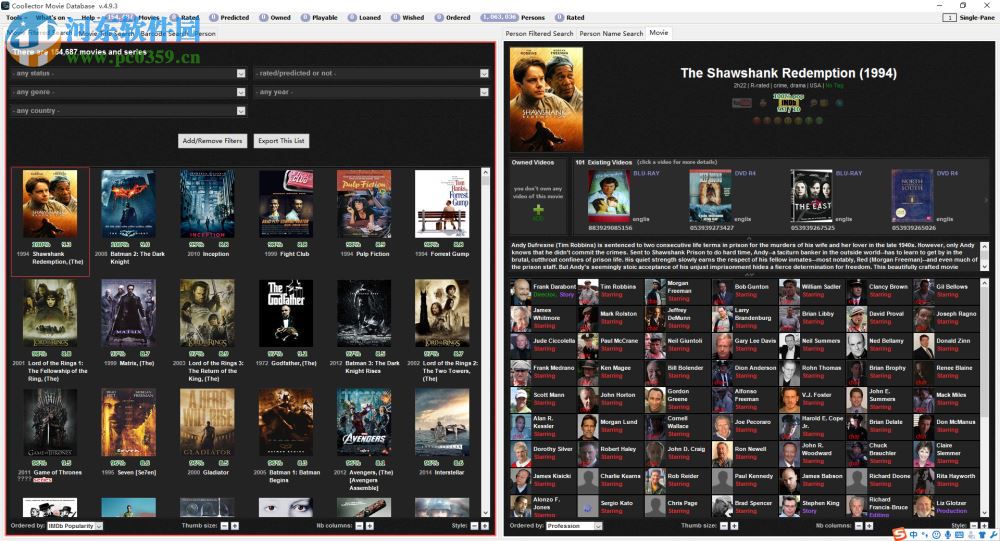Select the Matrix poster
This screenshot has height=541, width=1000.
tap(128, 313)
